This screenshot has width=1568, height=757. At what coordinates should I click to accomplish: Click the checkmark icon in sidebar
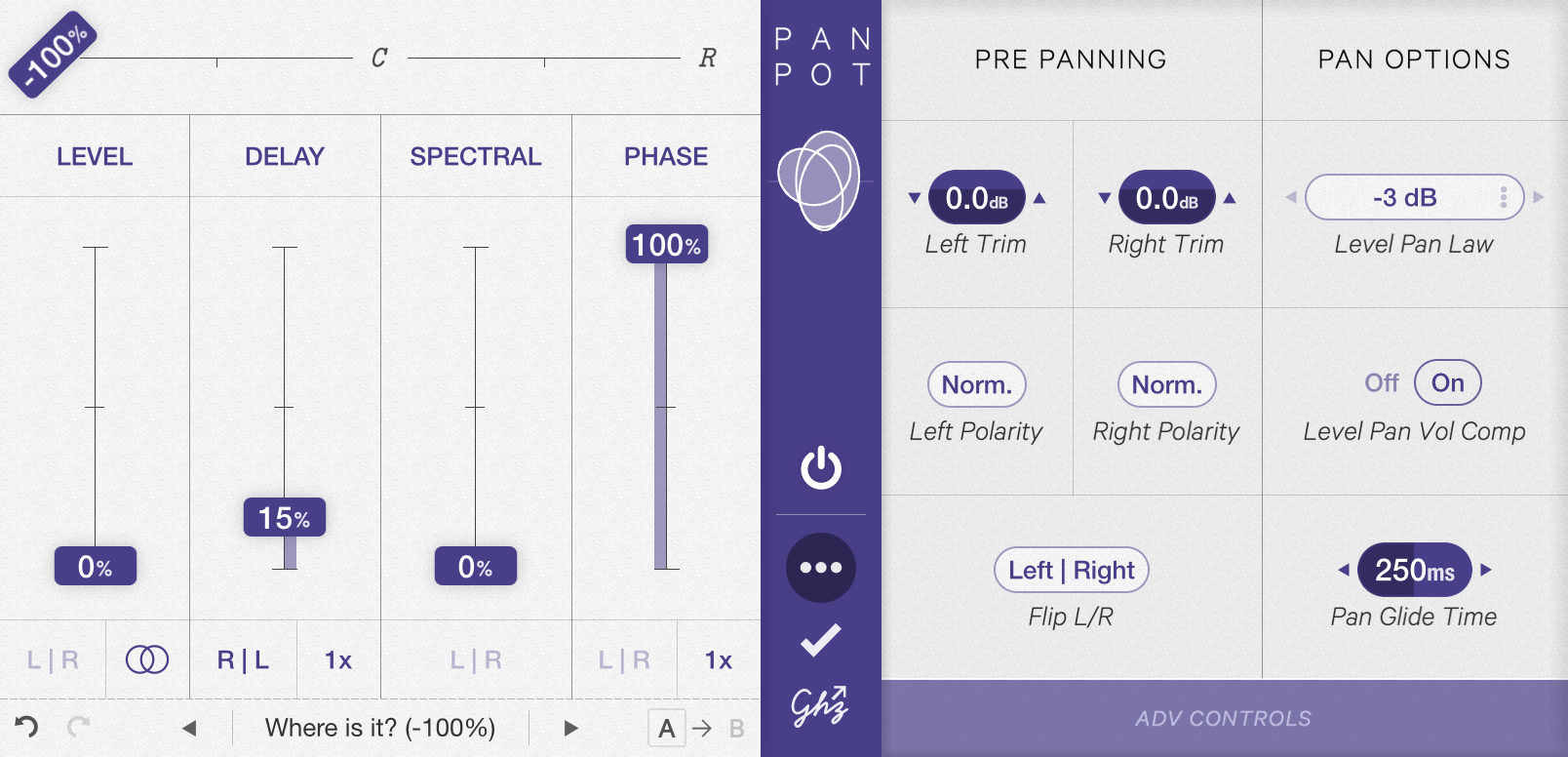pos(821,640)
